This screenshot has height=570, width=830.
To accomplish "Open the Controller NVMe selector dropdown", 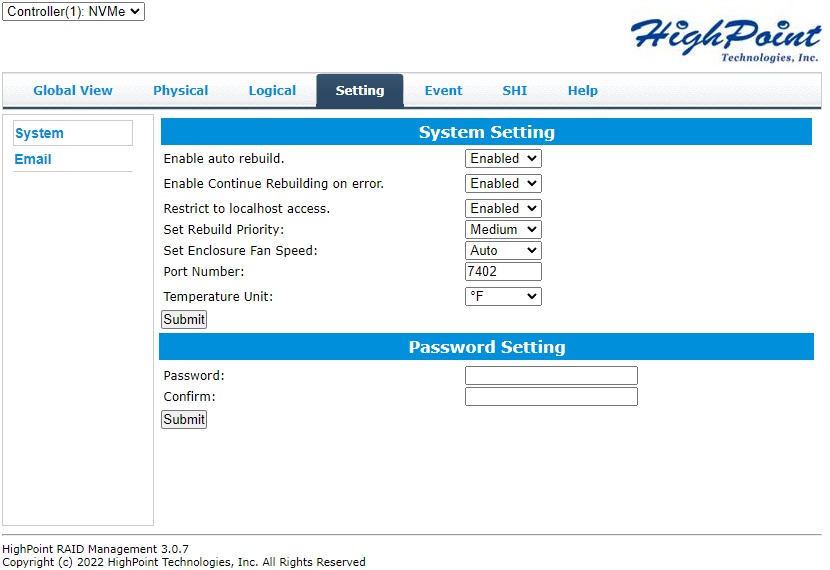I will coord(74,12).
